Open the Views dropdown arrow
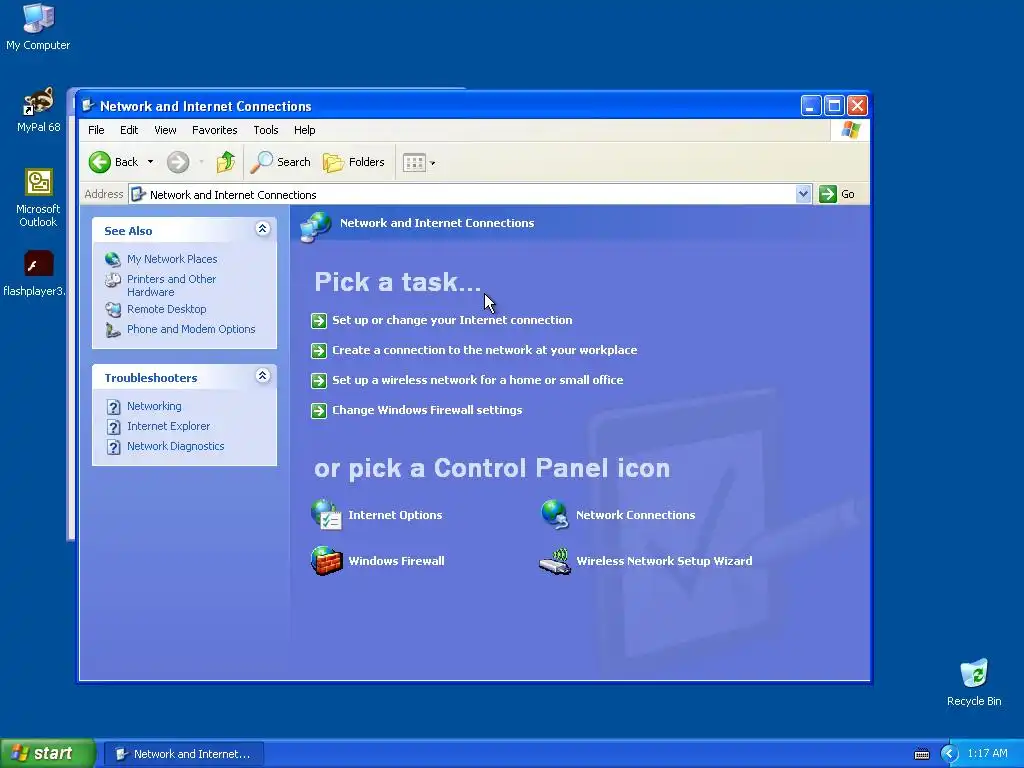1024x768 pixels. (432, 163)
